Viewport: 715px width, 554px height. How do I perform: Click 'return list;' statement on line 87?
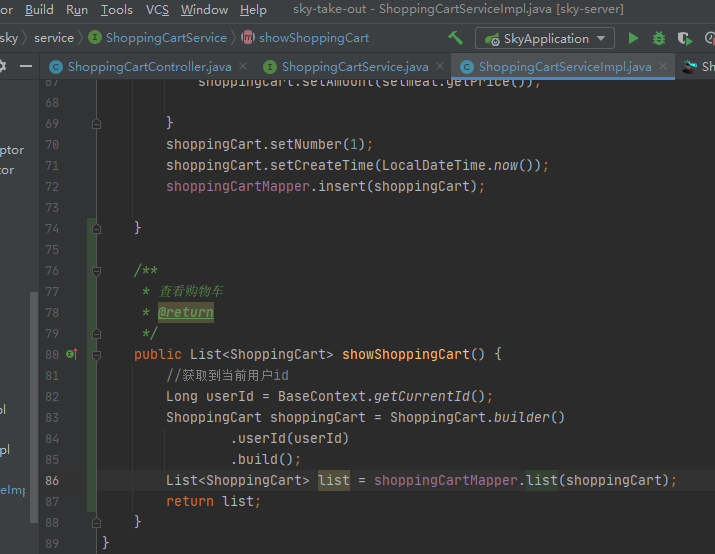tap(213, 501)
